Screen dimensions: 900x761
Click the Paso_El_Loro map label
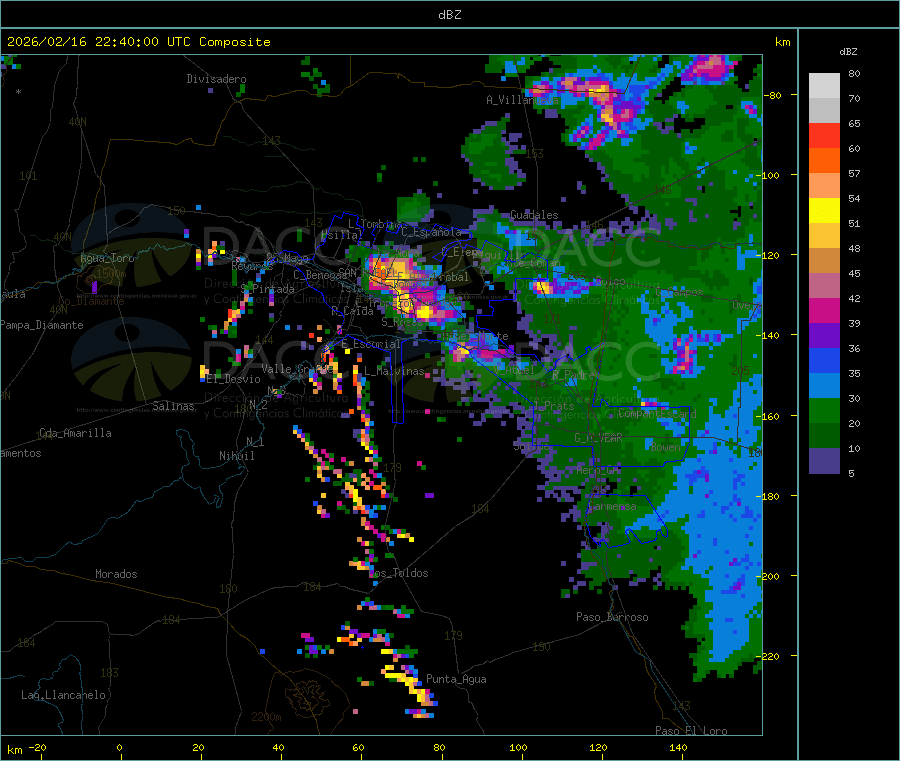(691, 731)
